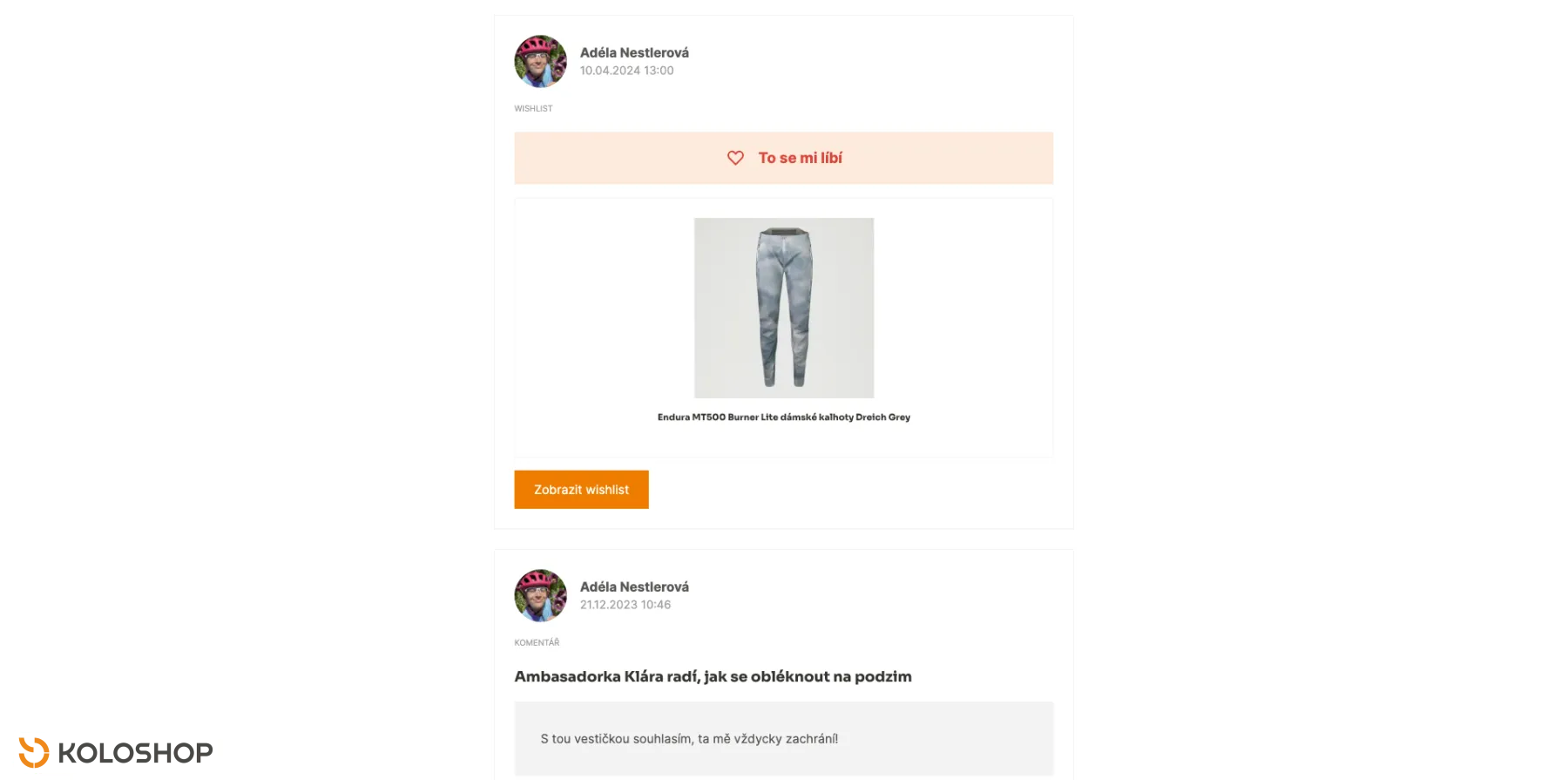Click the heart icon in like bar
Screen dimensions: 1568x780
pyautogui.click(x=735, y=158)
